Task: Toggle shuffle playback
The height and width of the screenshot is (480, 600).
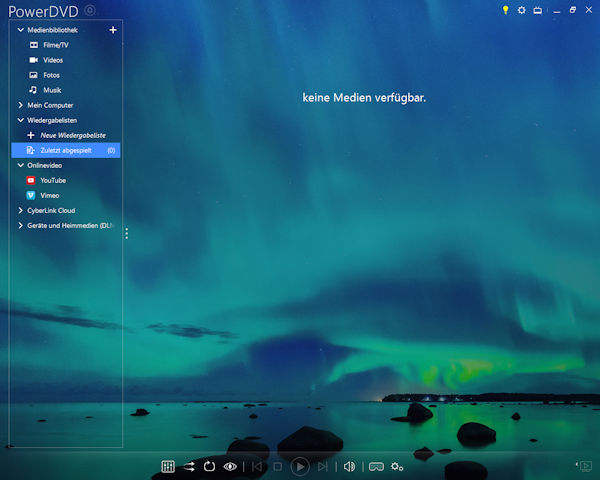Action: (189, 466)
